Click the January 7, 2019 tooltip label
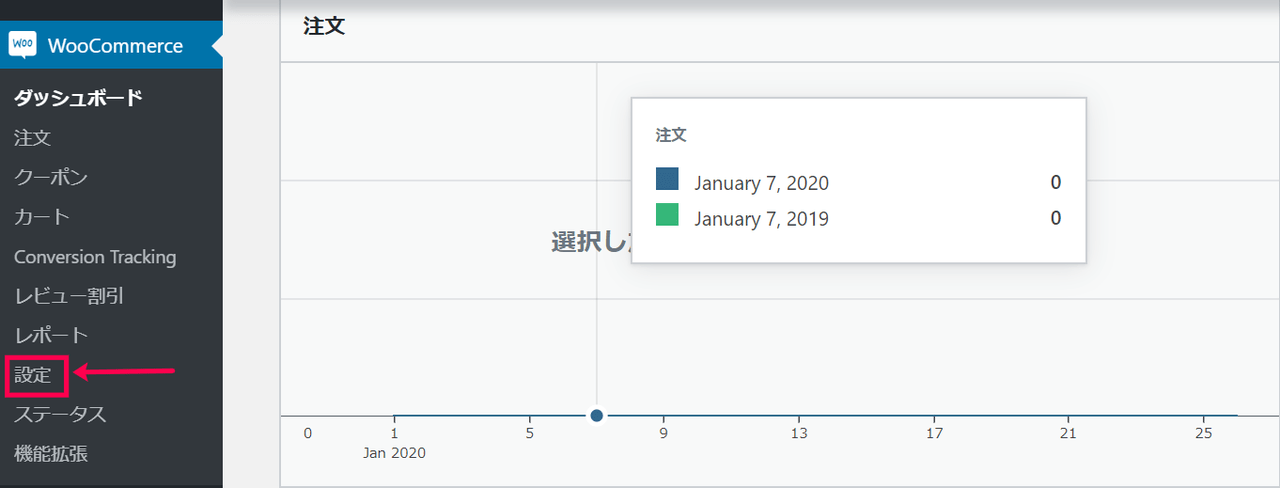This screenshot has height=488, width=1280. (761, 219)
